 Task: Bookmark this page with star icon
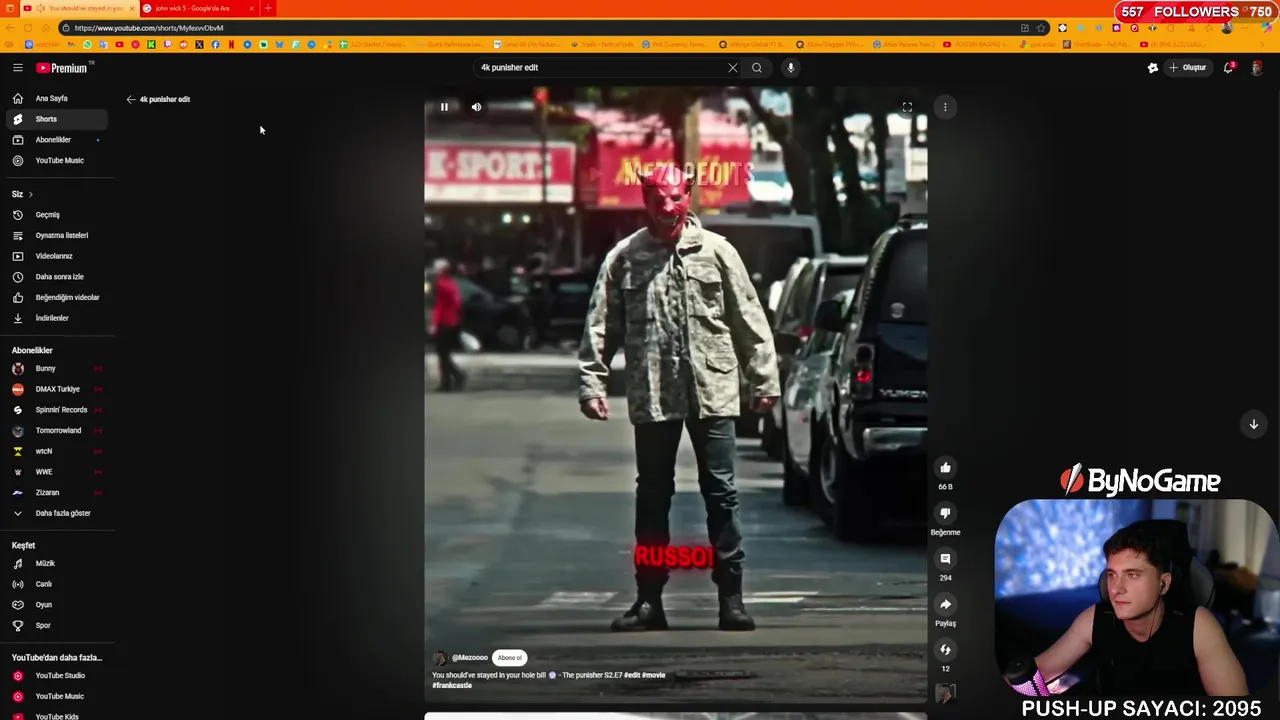point(1041,28)
